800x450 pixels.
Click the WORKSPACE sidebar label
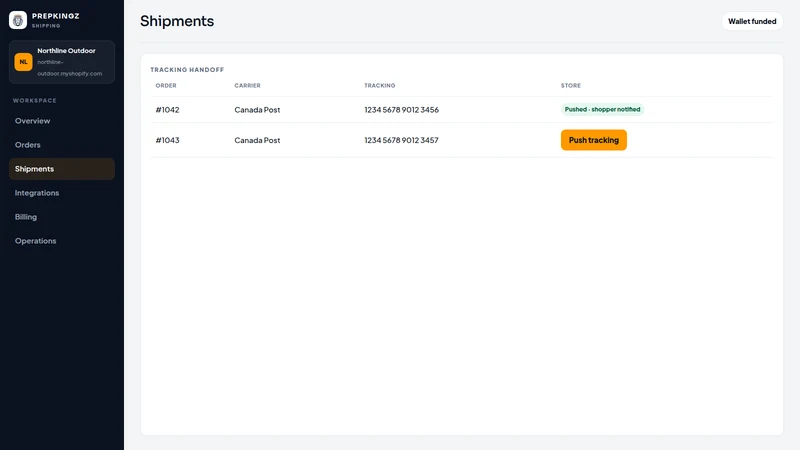pos(35,101)
